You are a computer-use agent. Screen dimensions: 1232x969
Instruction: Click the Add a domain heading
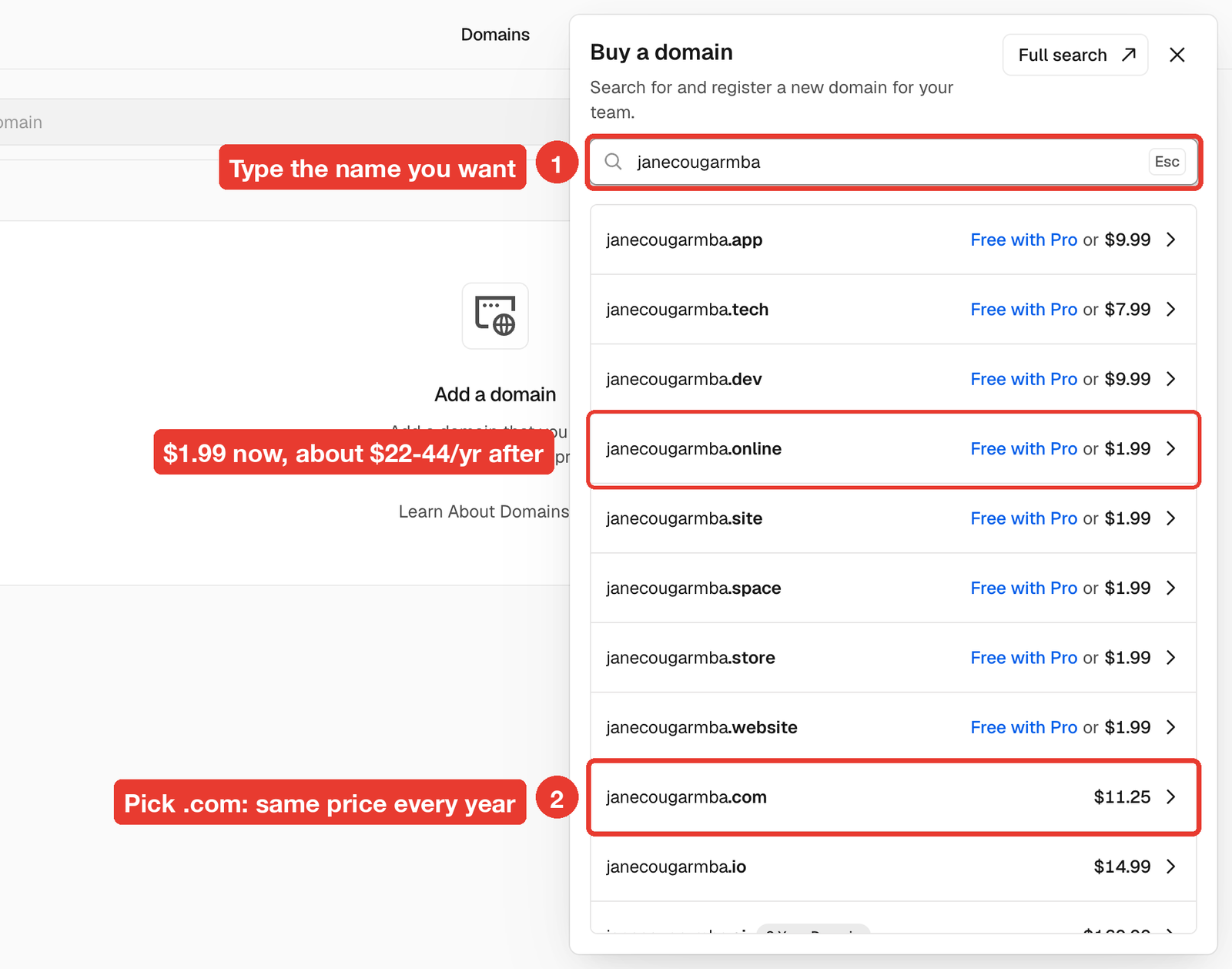[x=495, y=394]
